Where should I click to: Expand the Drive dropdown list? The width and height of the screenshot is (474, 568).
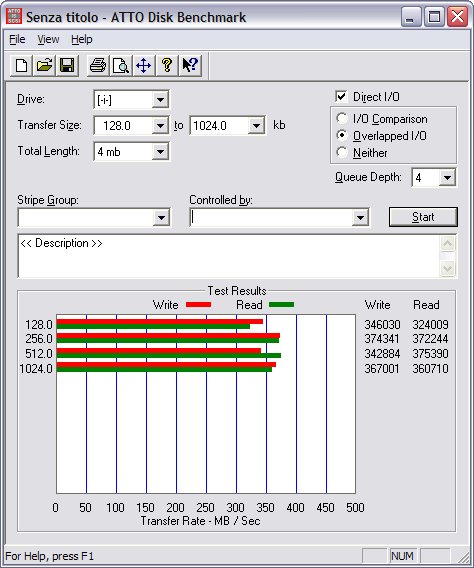(x=160, y=100)
